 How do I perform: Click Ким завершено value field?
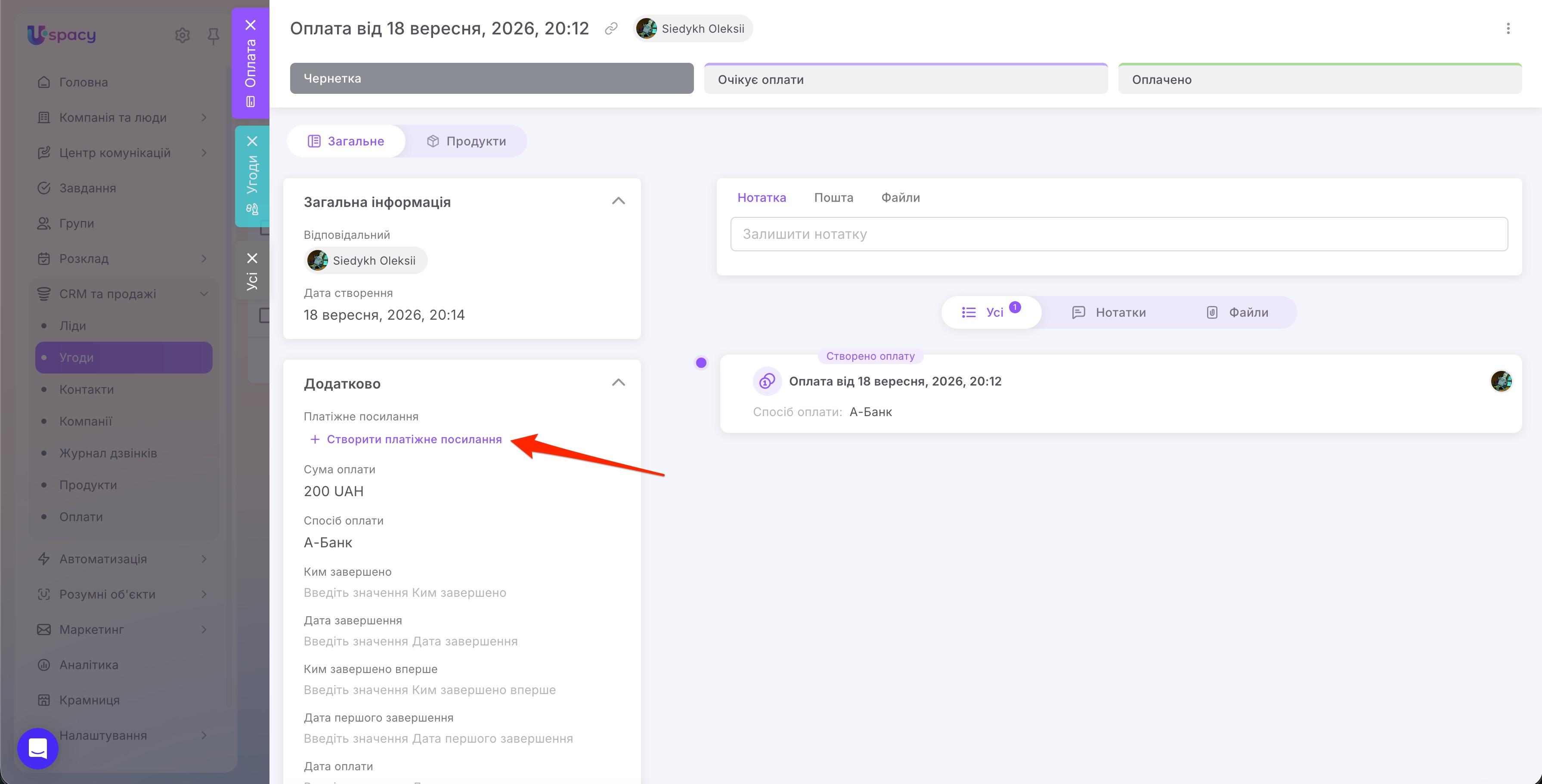[405, 593]
